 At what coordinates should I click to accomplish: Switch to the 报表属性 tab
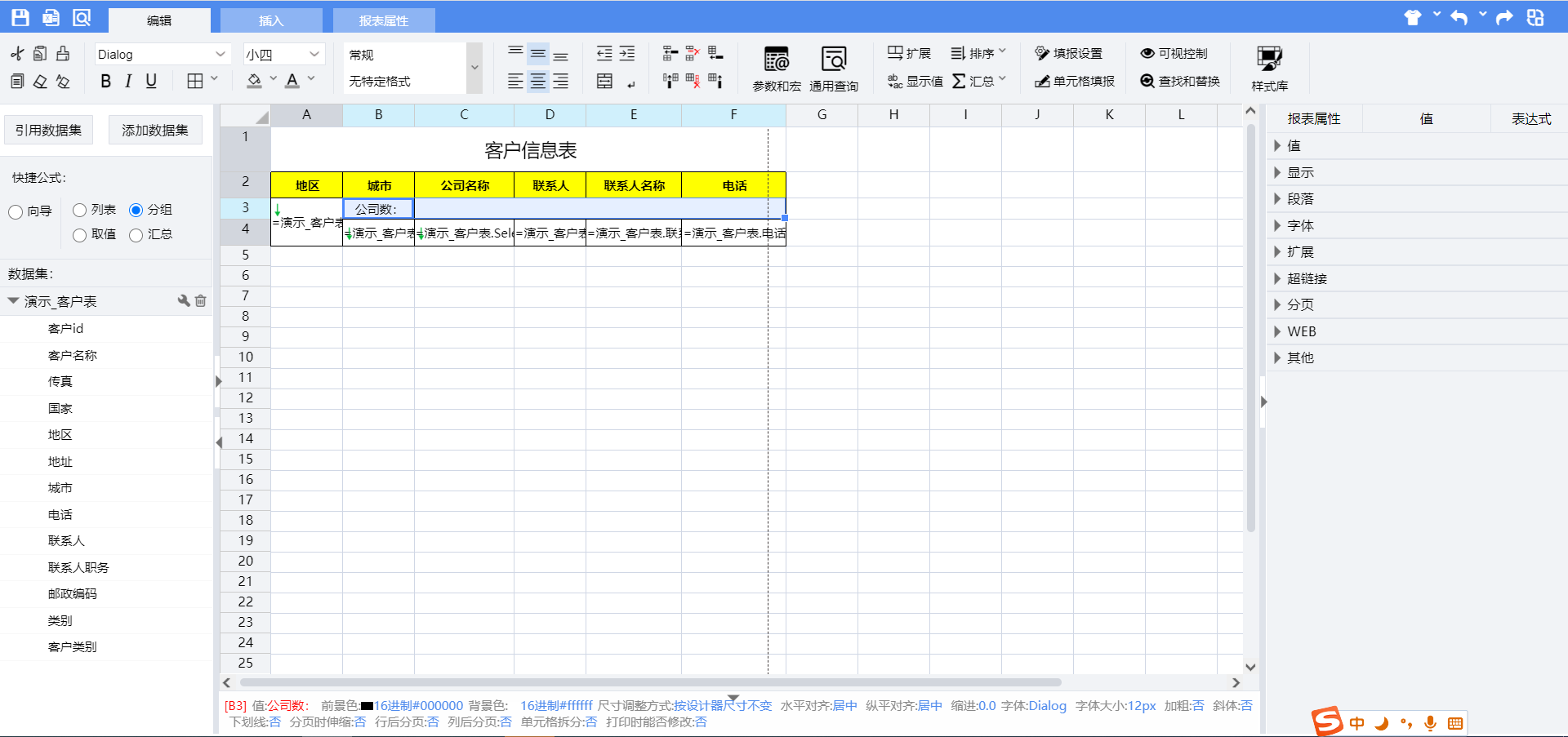tap(383, 20)
